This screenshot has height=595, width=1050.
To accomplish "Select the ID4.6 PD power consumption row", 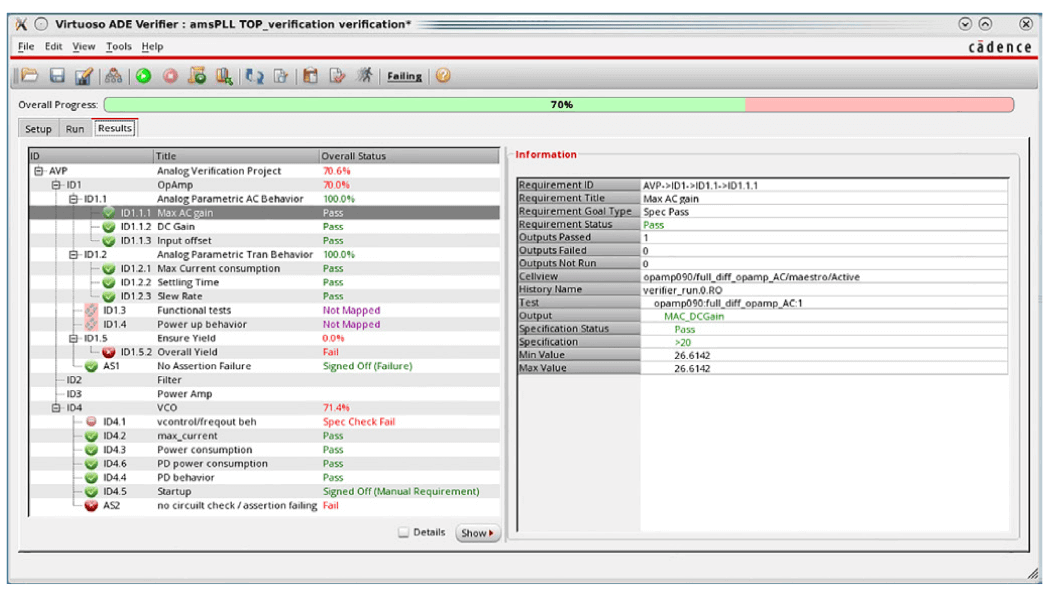I will click(x=265, y=464).
